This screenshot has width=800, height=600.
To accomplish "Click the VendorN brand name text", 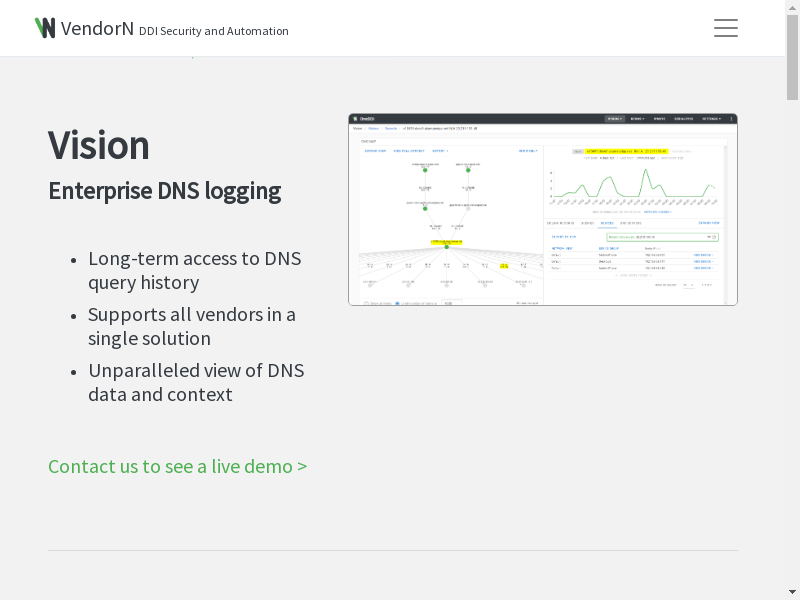I will (x=97, y=28).
